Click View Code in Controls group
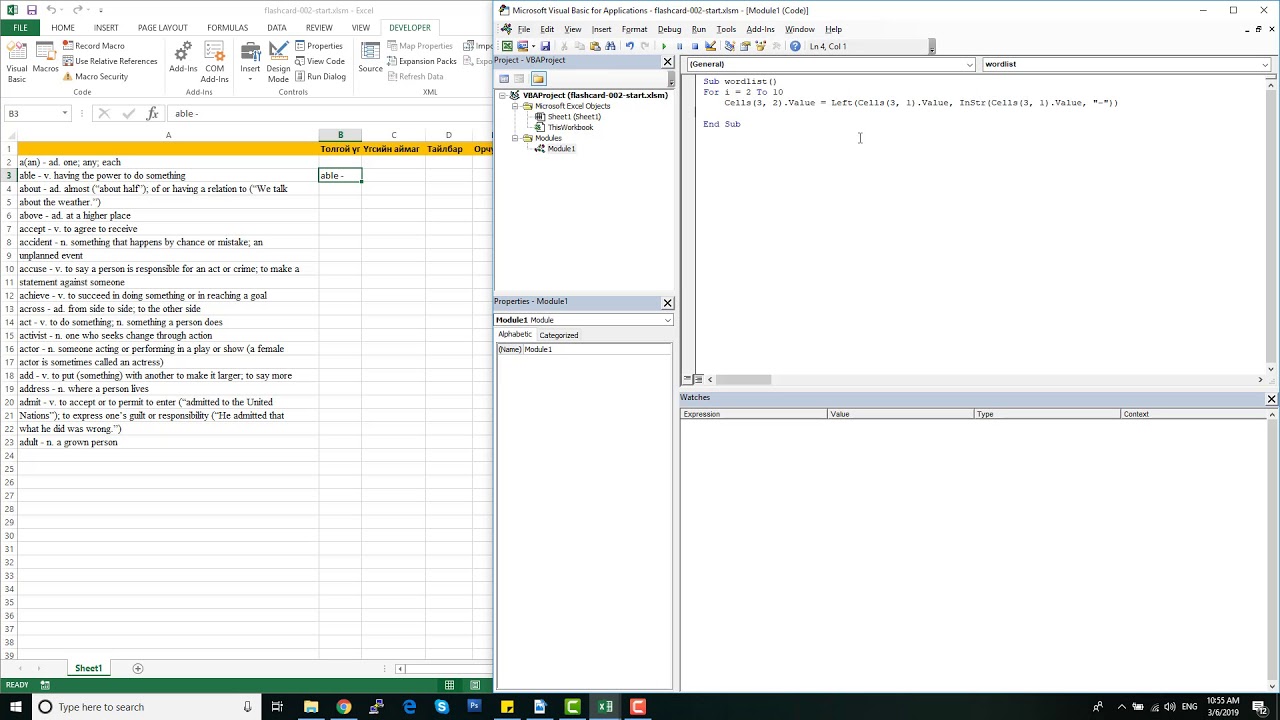Screen dimensions: 1280x720 (x=319, y=61)
